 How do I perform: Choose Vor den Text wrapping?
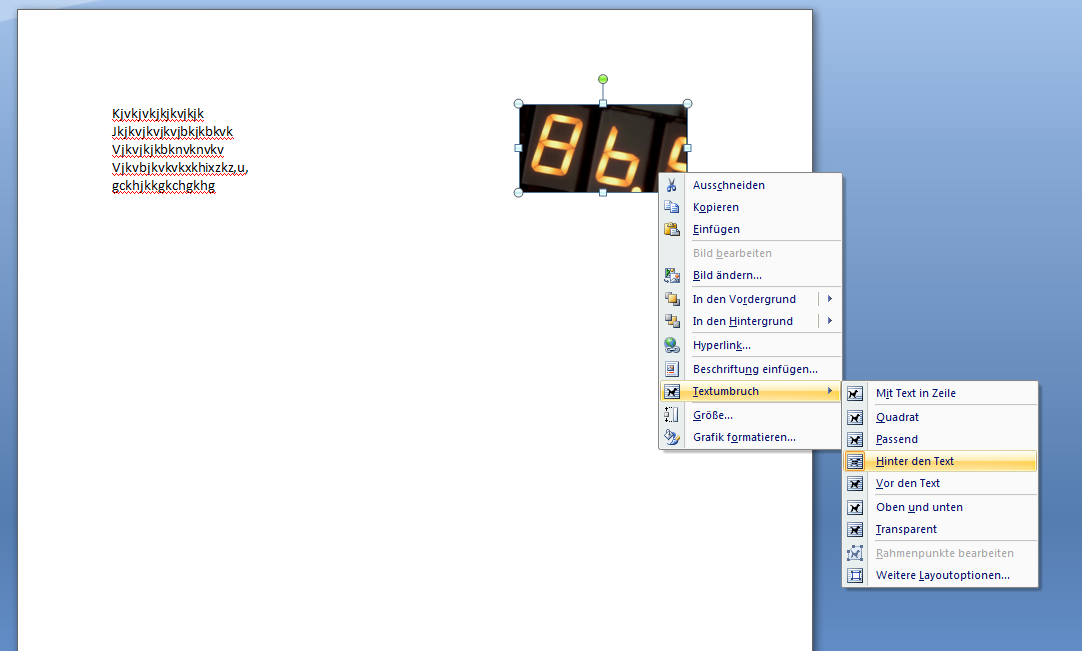pyautogui.click(x=907, y=483)
